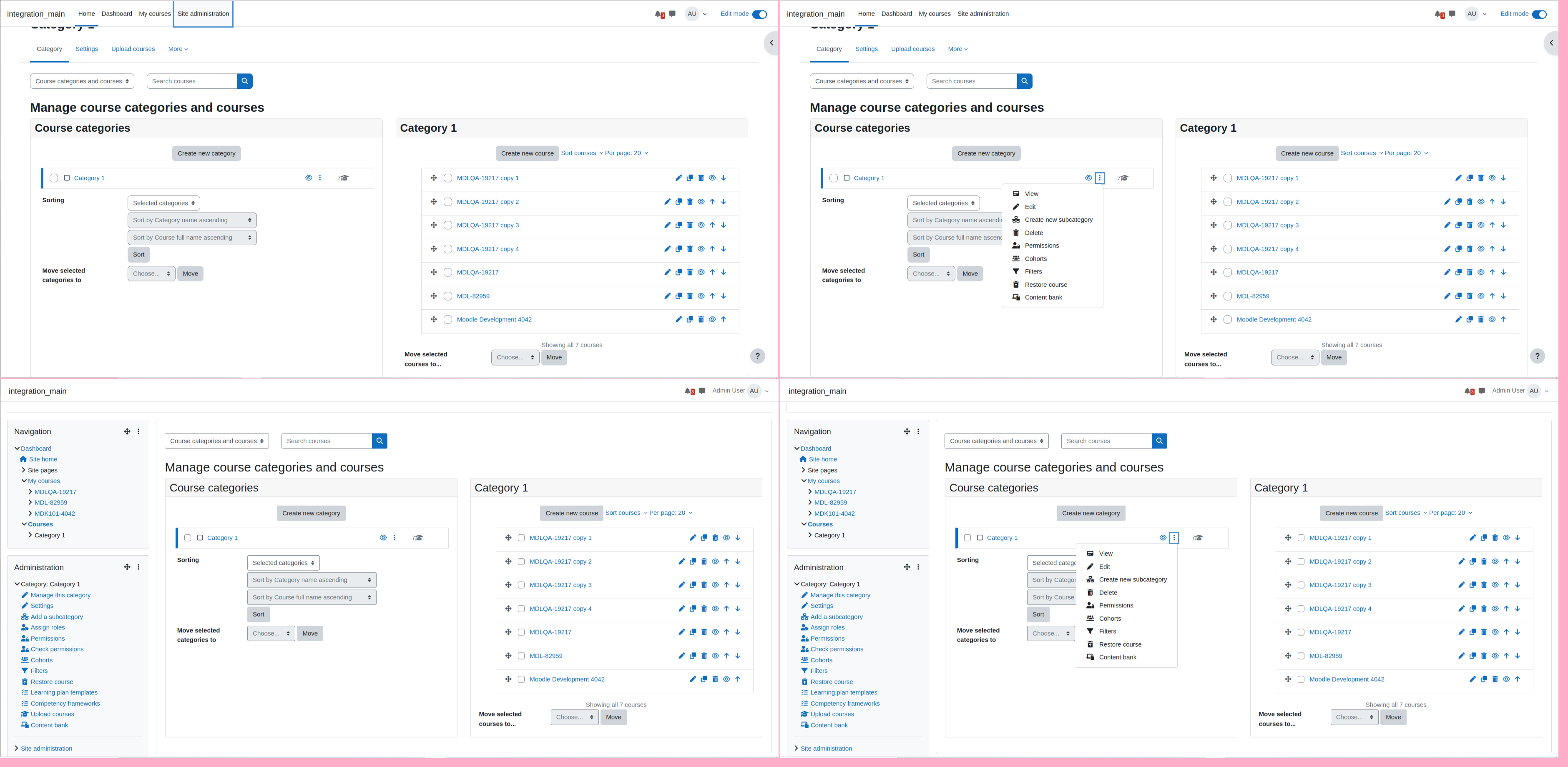Image resolution: width=1568 pixels, height=767 pixels.
Task: Expand Site pages node, bottom-left screenshot
Action: [x=23, y=470]
